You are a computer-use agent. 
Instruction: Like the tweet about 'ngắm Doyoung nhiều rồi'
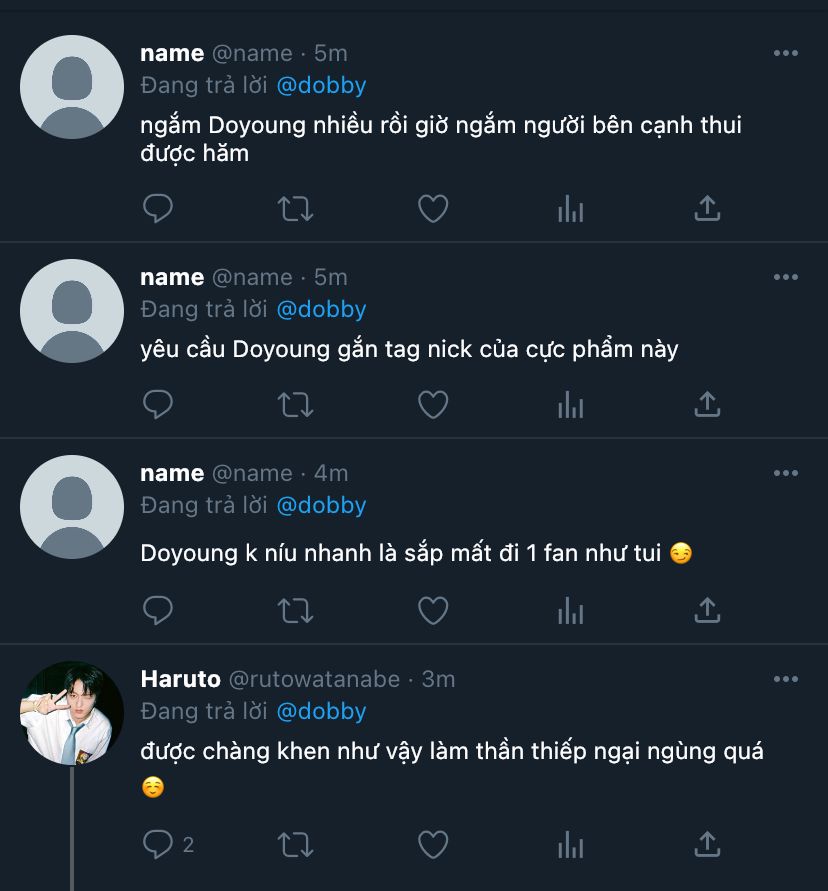click(x=432, y=209)
